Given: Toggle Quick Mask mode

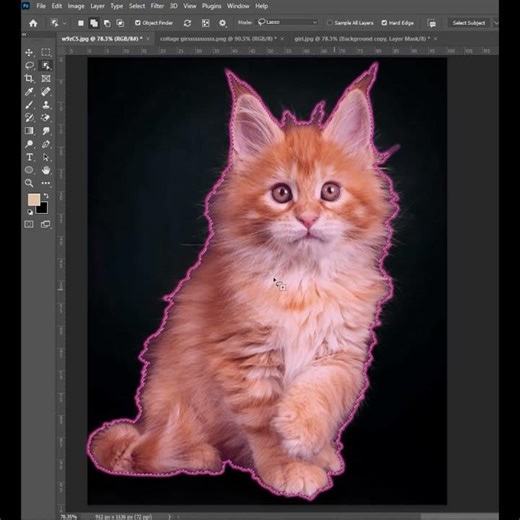Looking at the screenshot, I should pos(29,224).
